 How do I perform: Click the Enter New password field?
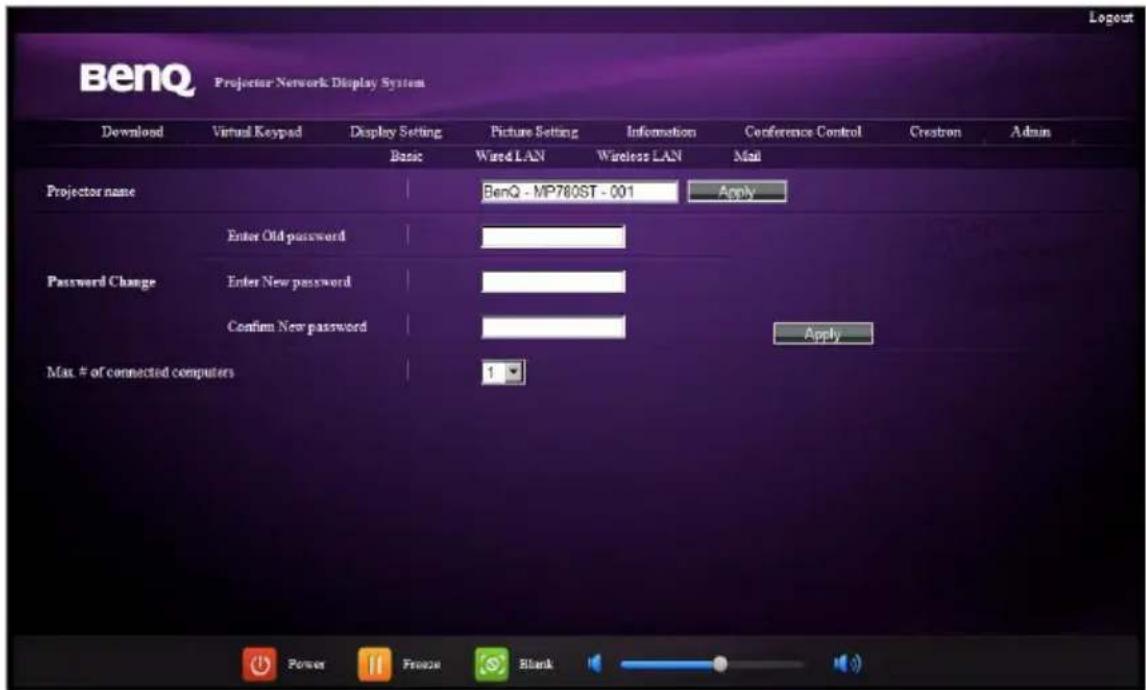553,281
